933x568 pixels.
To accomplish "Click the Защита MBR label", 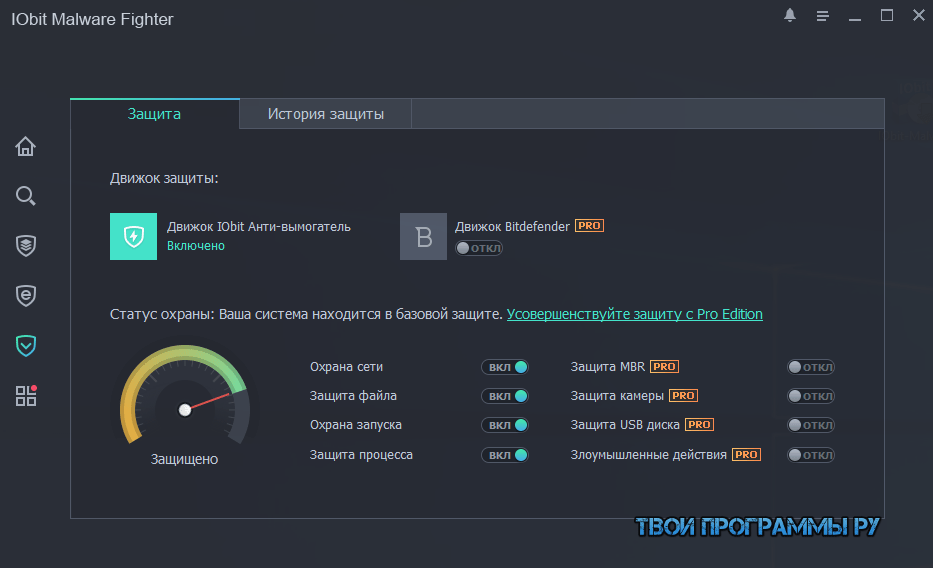I will [x=608, y=367].
